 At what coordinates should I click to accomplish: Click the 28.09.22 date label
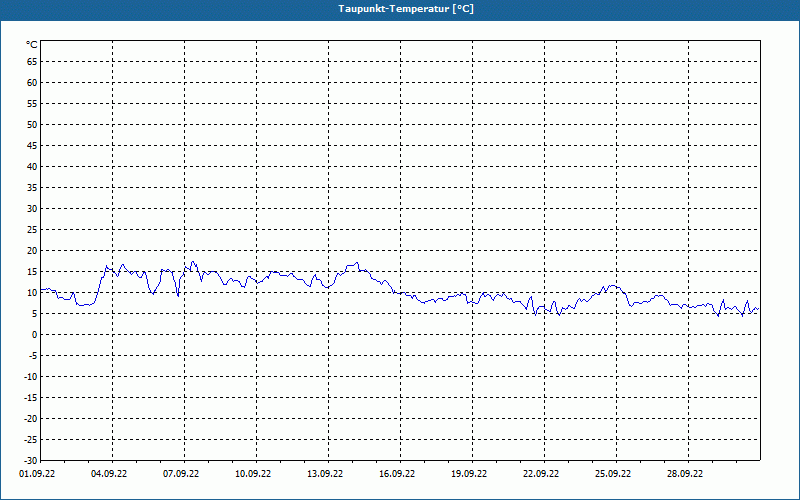pyautogui.click(x=685, y=474)
